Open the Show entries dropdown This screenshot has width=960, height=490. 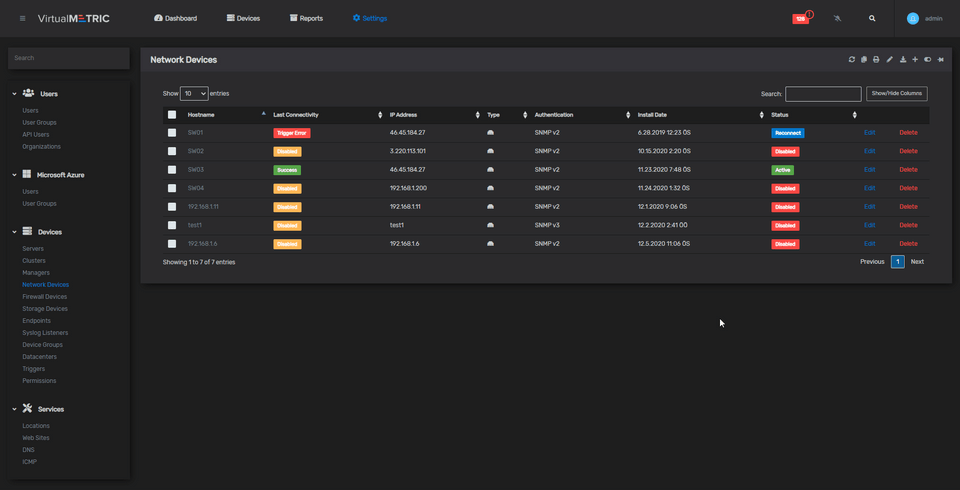(x=194, y=94)
